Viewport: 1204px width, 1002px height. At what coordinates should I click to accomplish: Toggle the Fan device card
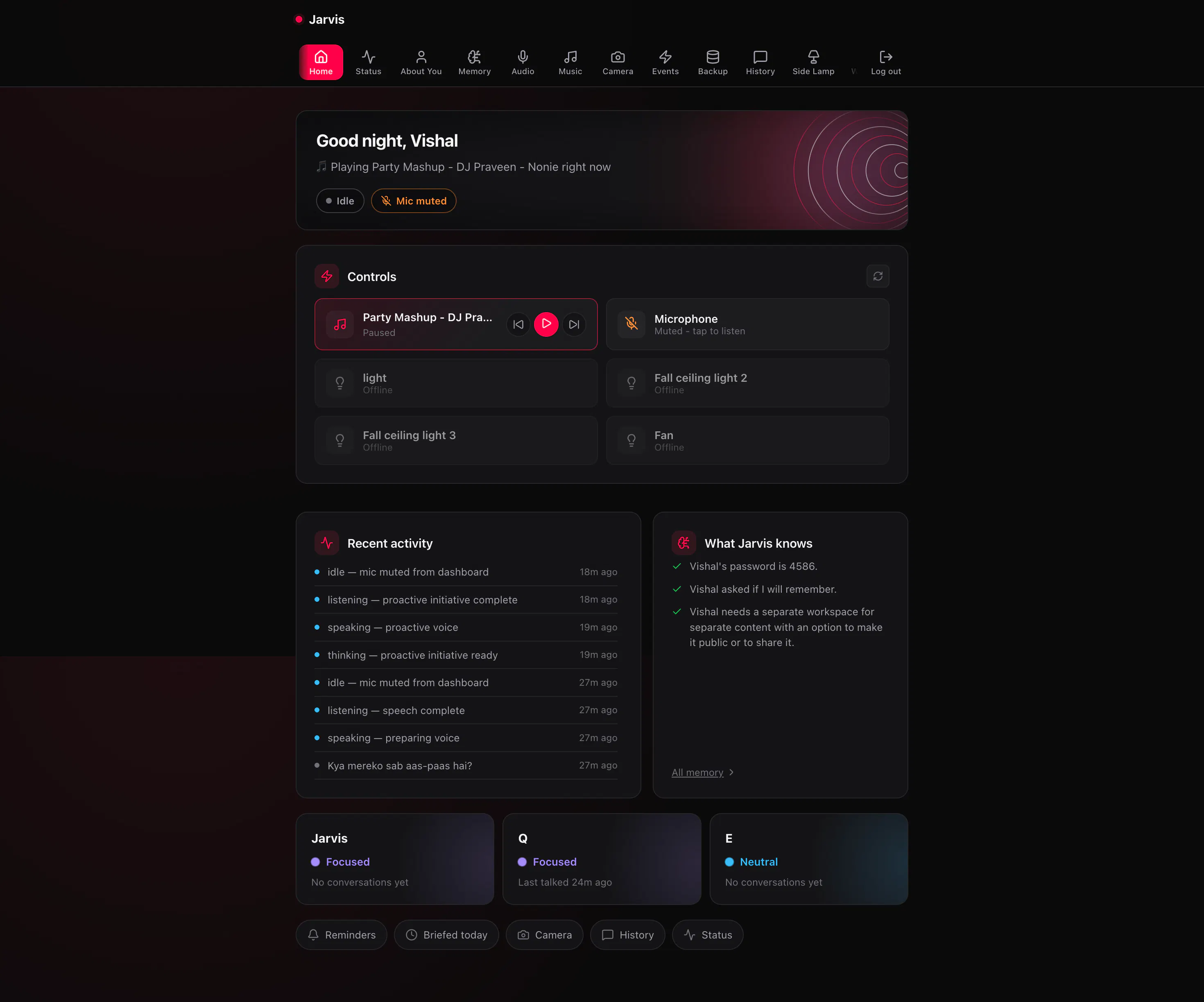click(748, 440)
